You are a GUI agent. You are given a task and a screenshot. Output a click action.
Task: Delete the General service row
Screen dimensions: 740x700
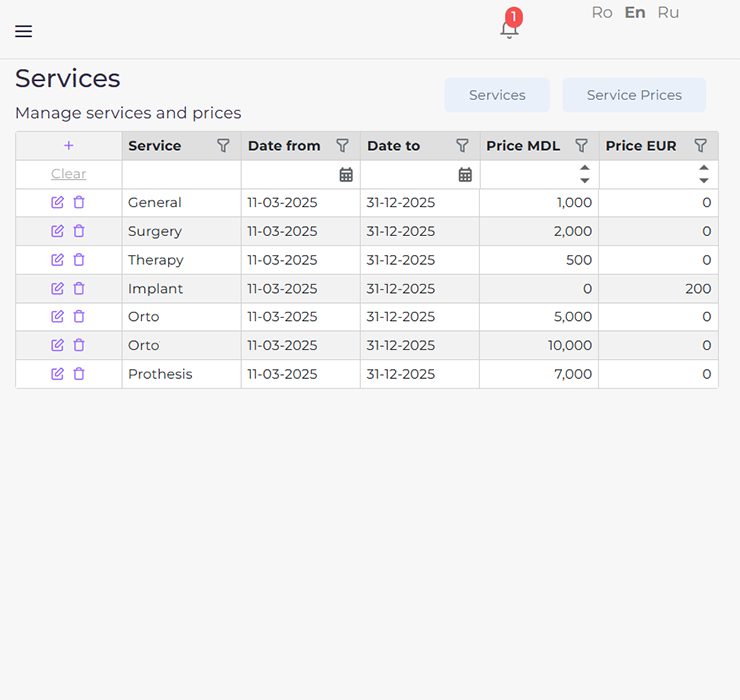click(79, 202)
